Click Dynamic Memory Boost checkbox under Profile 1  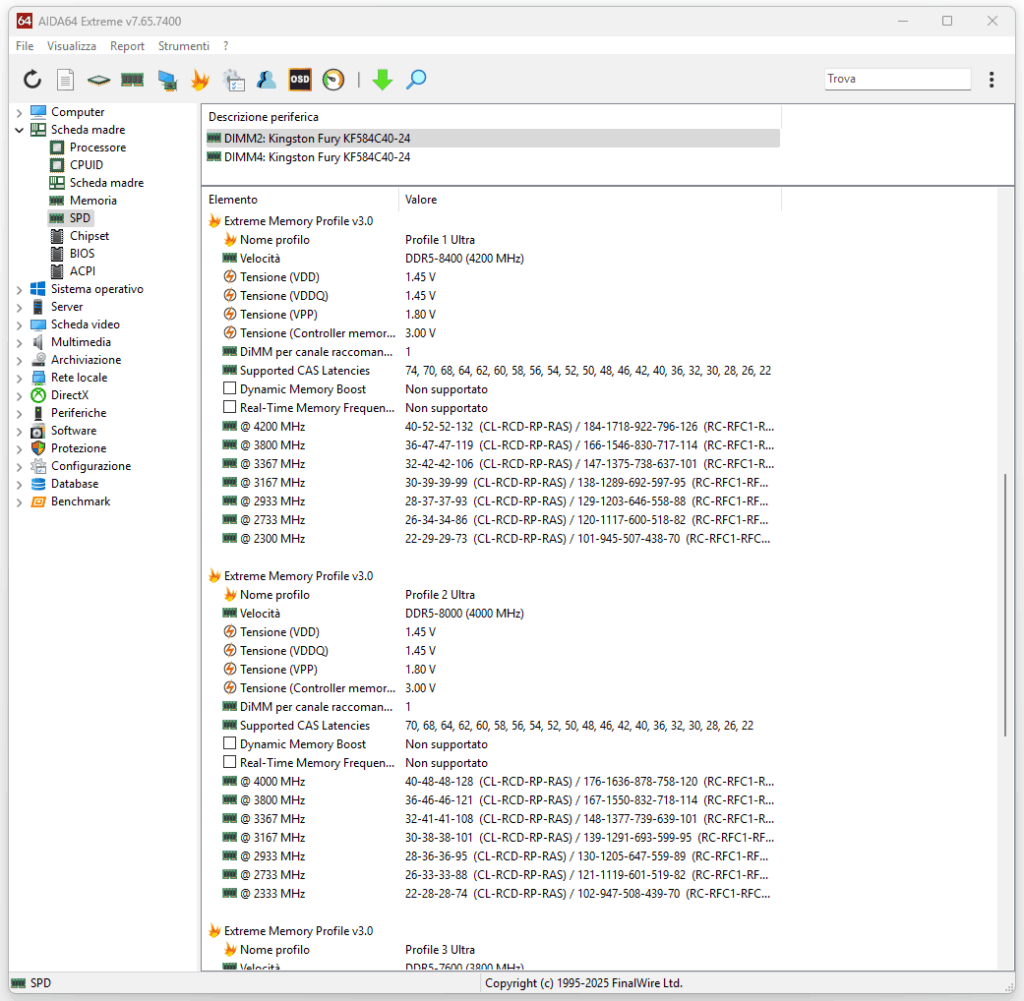pos(229,389)
